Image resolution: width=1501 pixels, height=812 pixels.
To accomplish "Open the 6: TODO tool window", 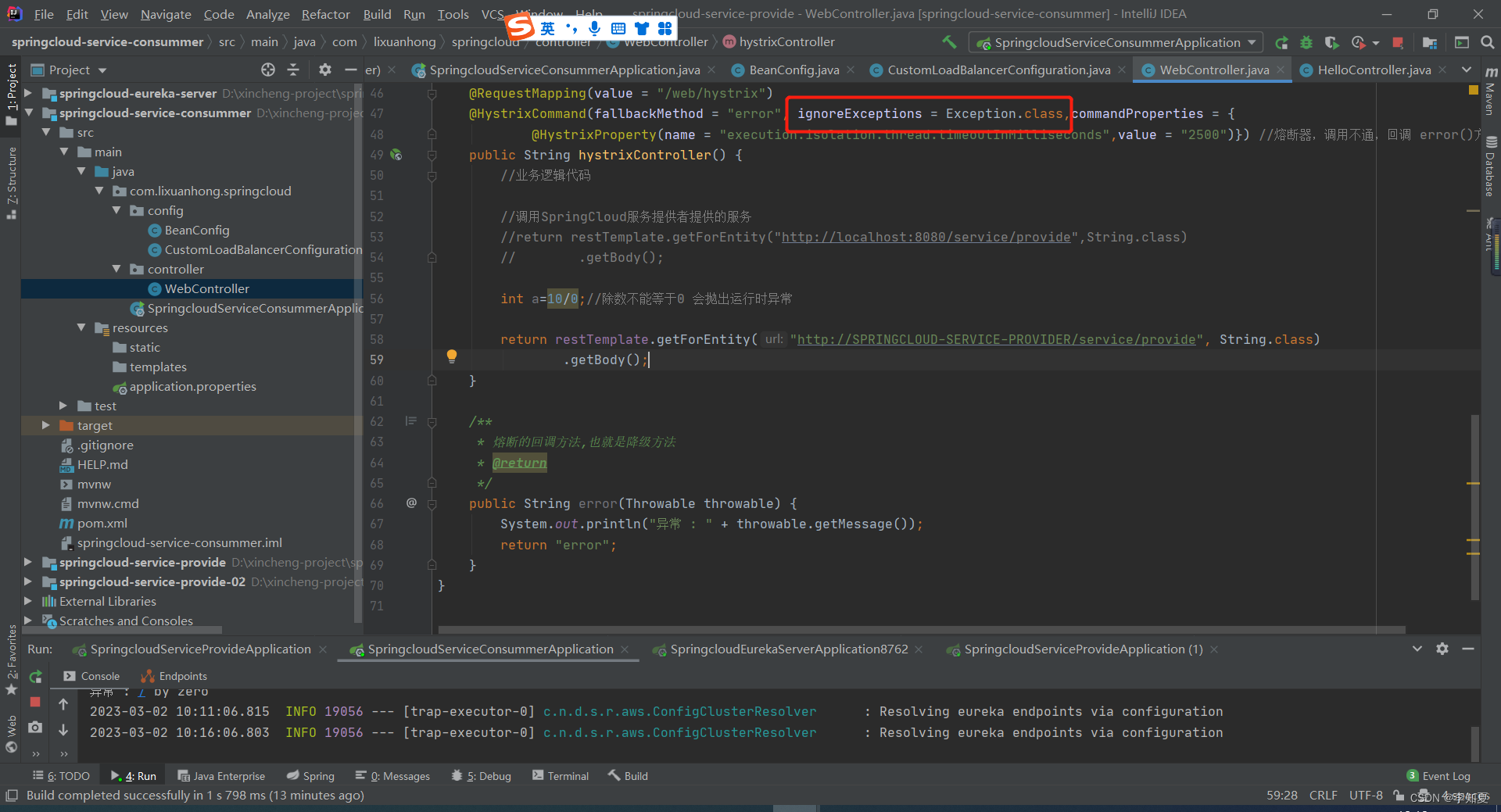I will click(x=61, y=776).
